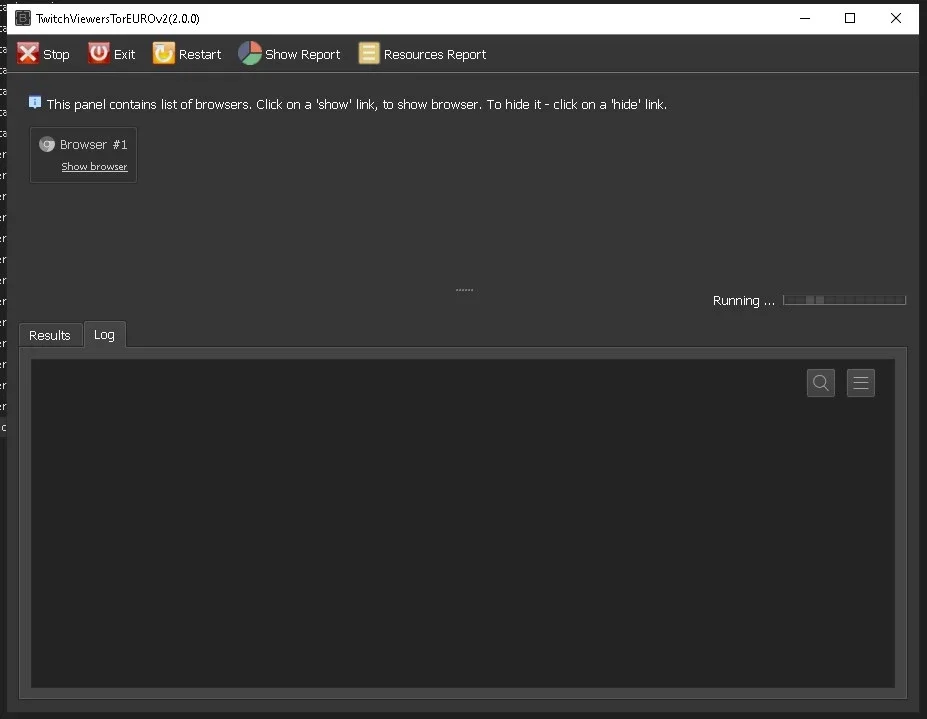Screen dimensions: 927x719
Task: Click the orange Restart icon
Action: click(164, 53)
